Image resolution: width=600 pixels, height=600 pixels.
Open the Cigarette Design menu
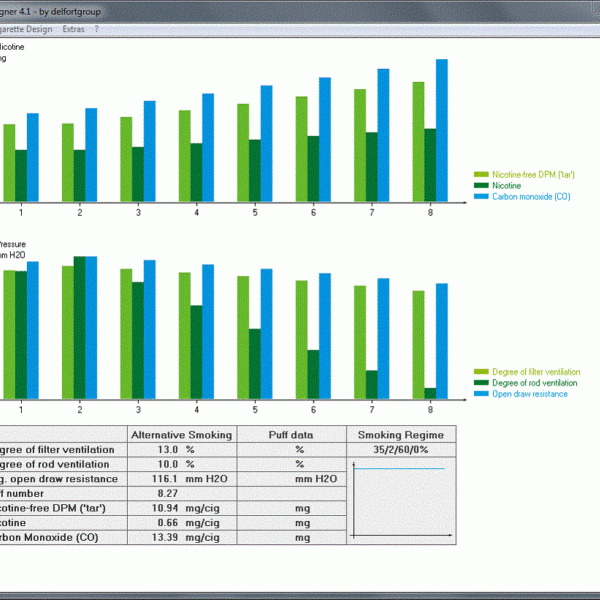pos(26,29)
